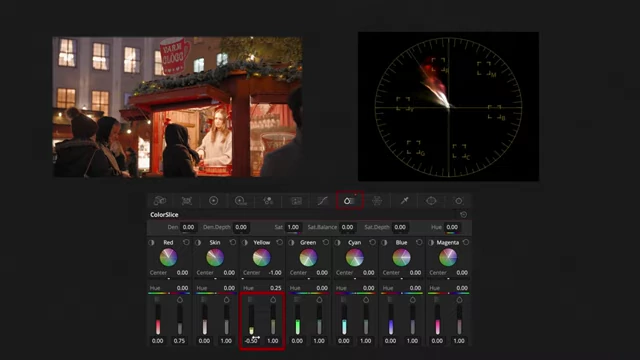This screenshot has width=640, height=360.
Task: Click the global Sat value field
Action: click(293, 227)
